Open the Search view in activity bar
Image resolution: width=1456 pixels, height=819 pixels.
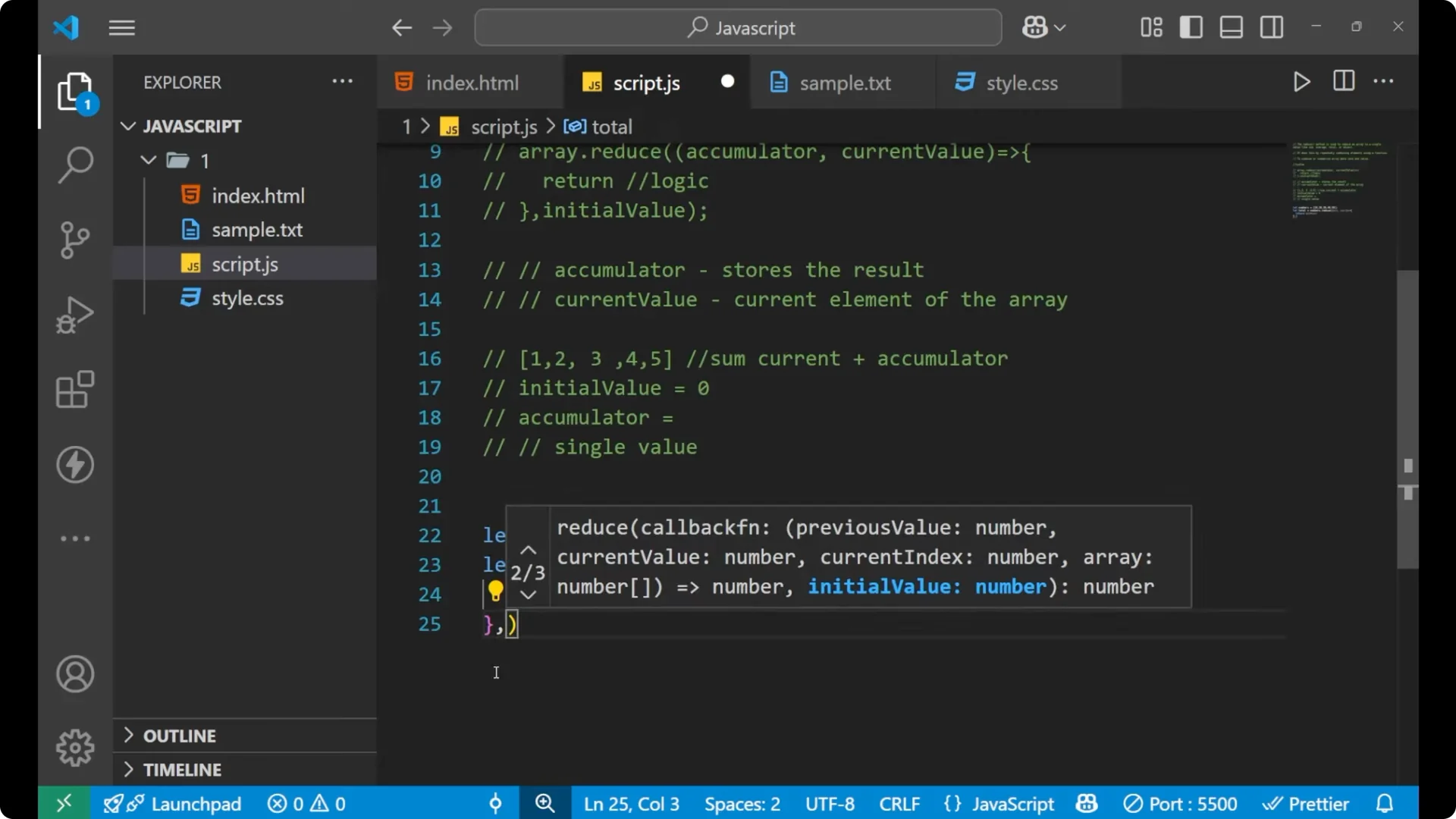(x=74, y=165)
